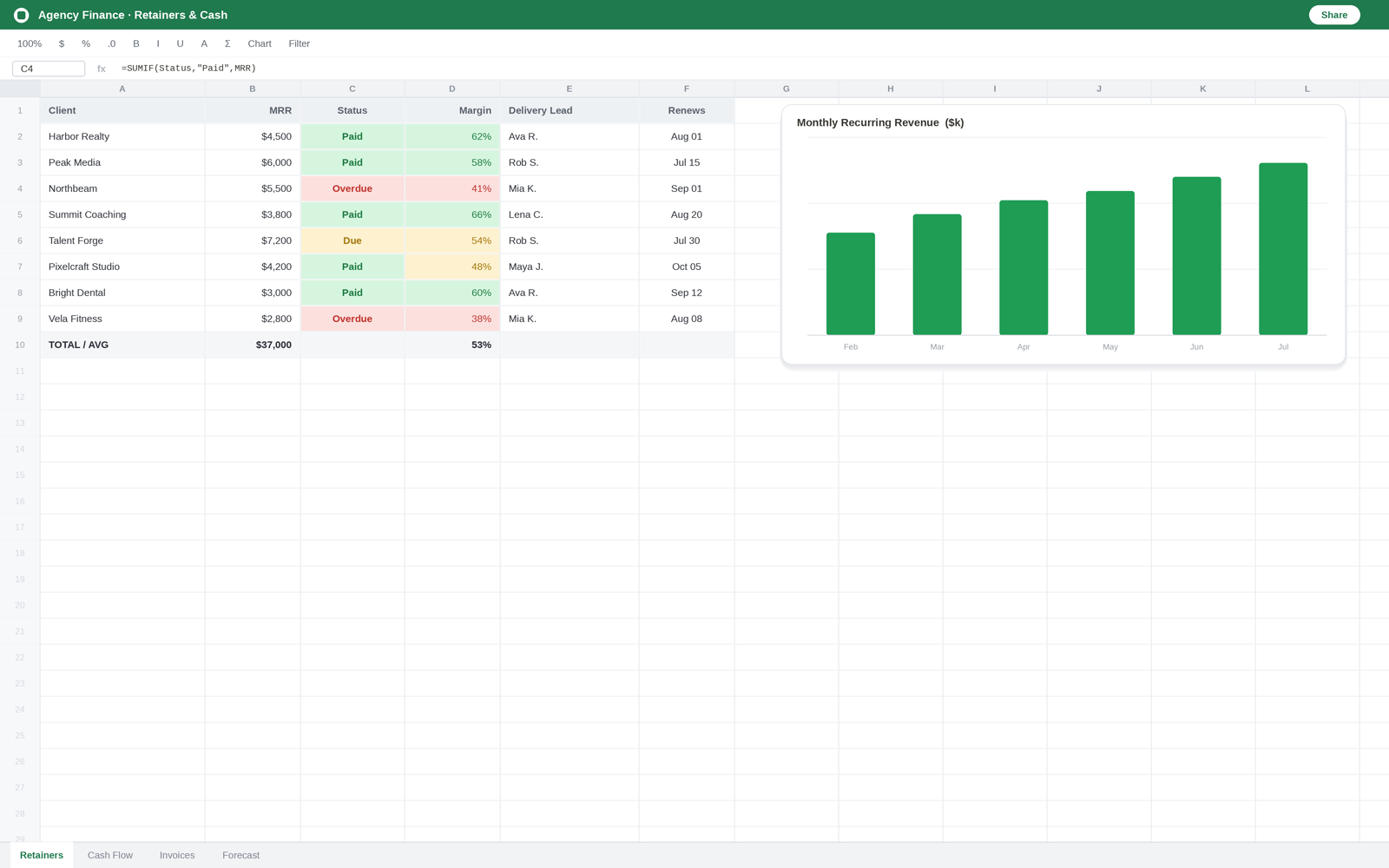1389x868 pixels.
Task: Click the Maya J. delivery lead cell
Action: click(x=569, y=266)
